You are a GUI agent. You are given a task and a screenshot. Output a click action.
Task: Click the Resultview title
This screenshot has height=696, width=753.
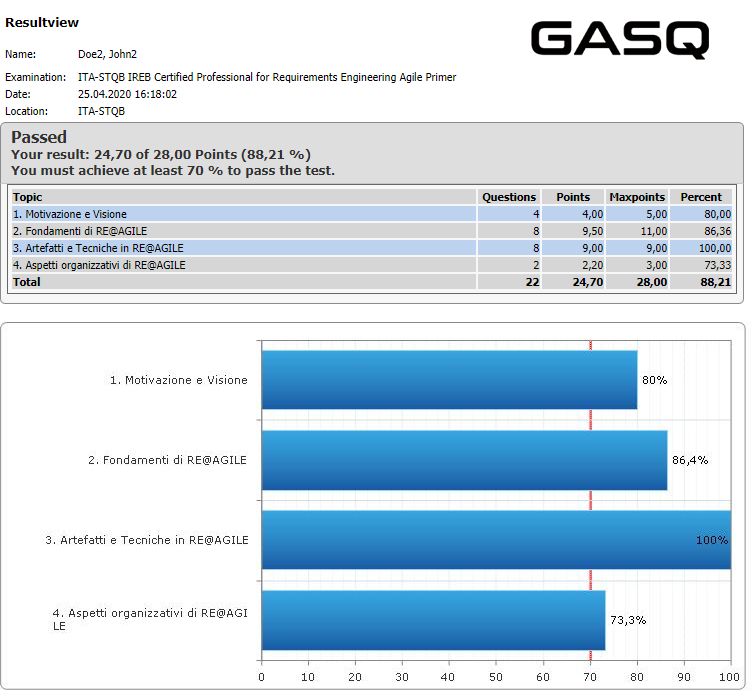pyautogui.click(x=42, y=22)
